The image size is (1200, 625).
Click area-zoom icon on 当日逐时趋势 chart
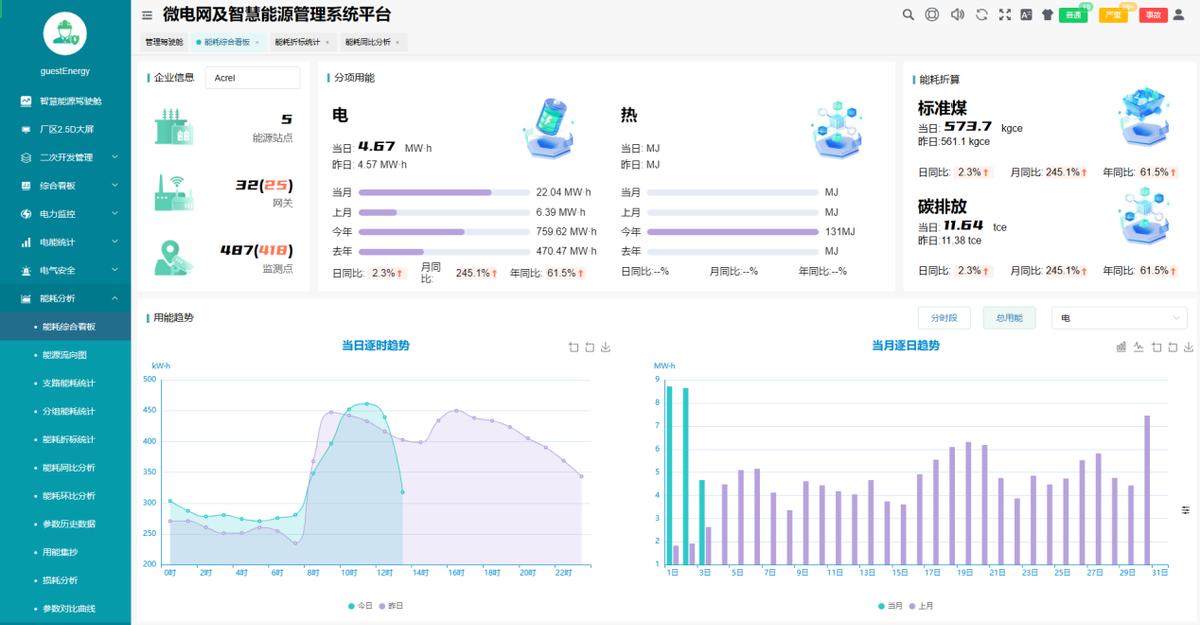tap(573, 348)
